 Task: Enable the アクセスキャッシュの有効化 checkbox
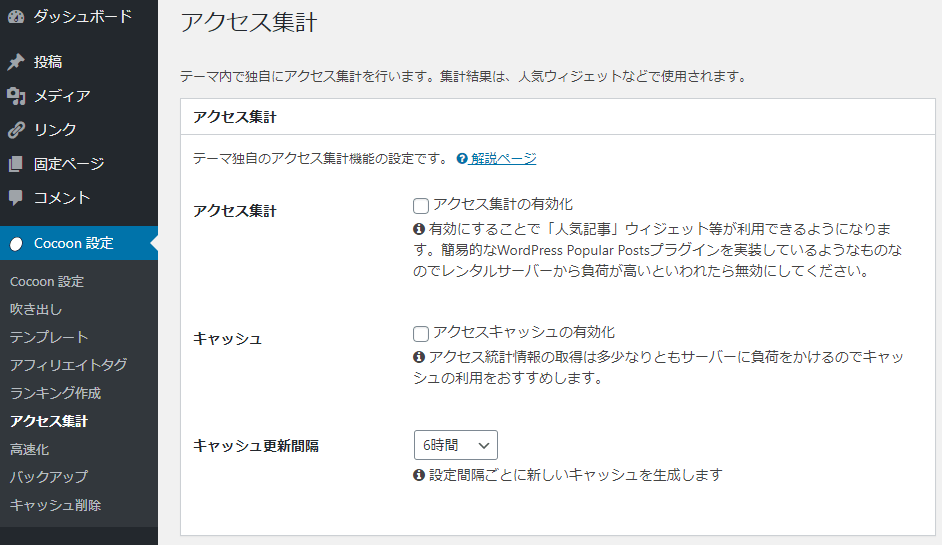(421, 333)
